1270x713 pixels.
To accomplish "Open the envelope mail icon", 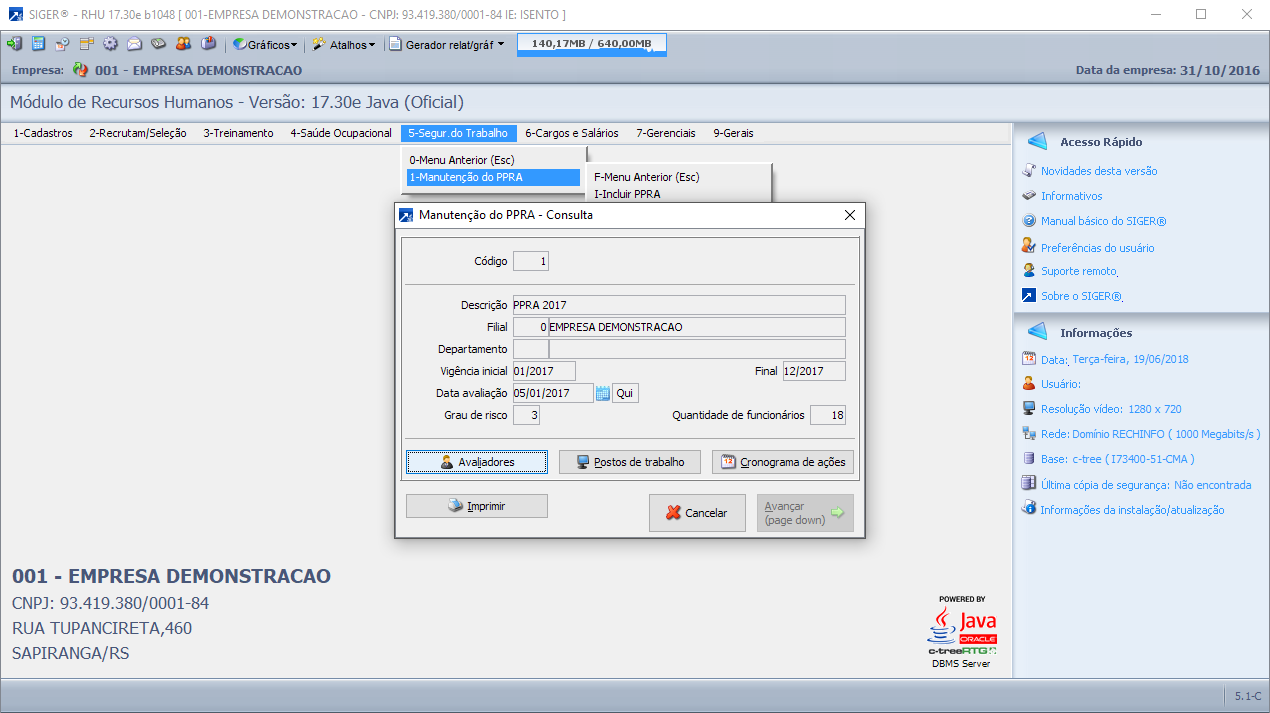I will [x=134, y=44].
